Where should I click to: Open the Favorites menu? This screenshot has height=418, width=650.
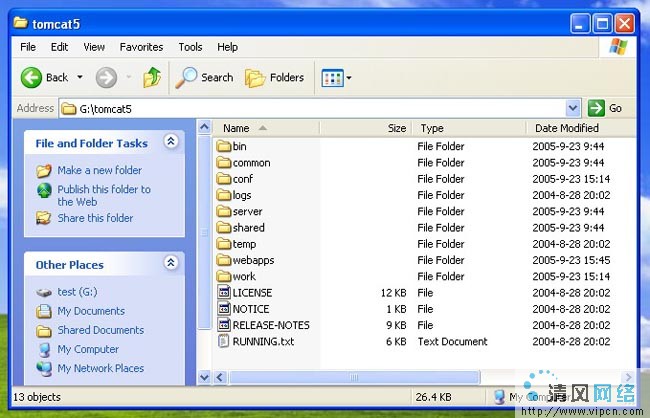141,47
